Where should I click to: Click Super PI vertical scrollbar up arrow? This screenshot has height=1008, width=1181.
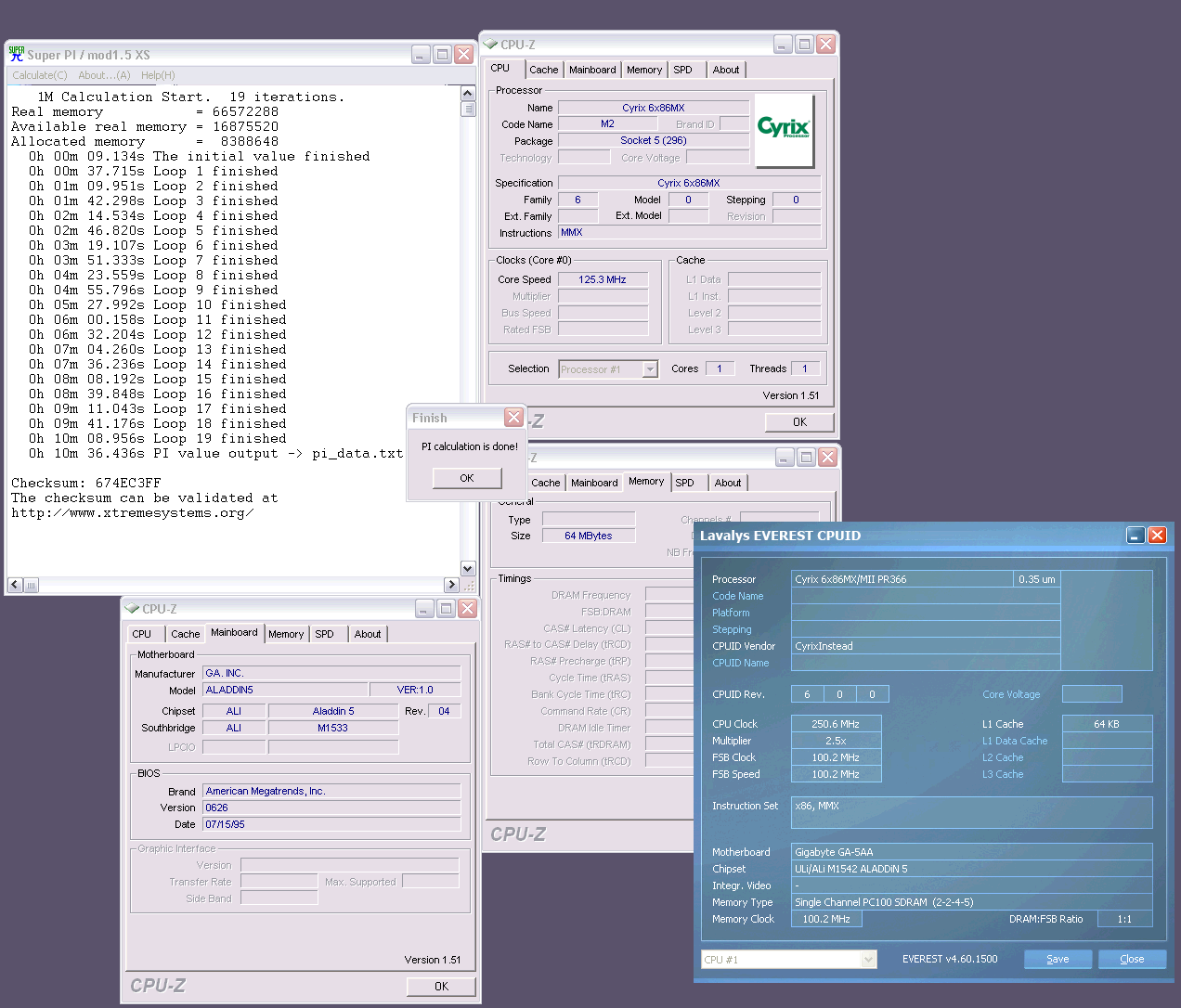[468, 94]
